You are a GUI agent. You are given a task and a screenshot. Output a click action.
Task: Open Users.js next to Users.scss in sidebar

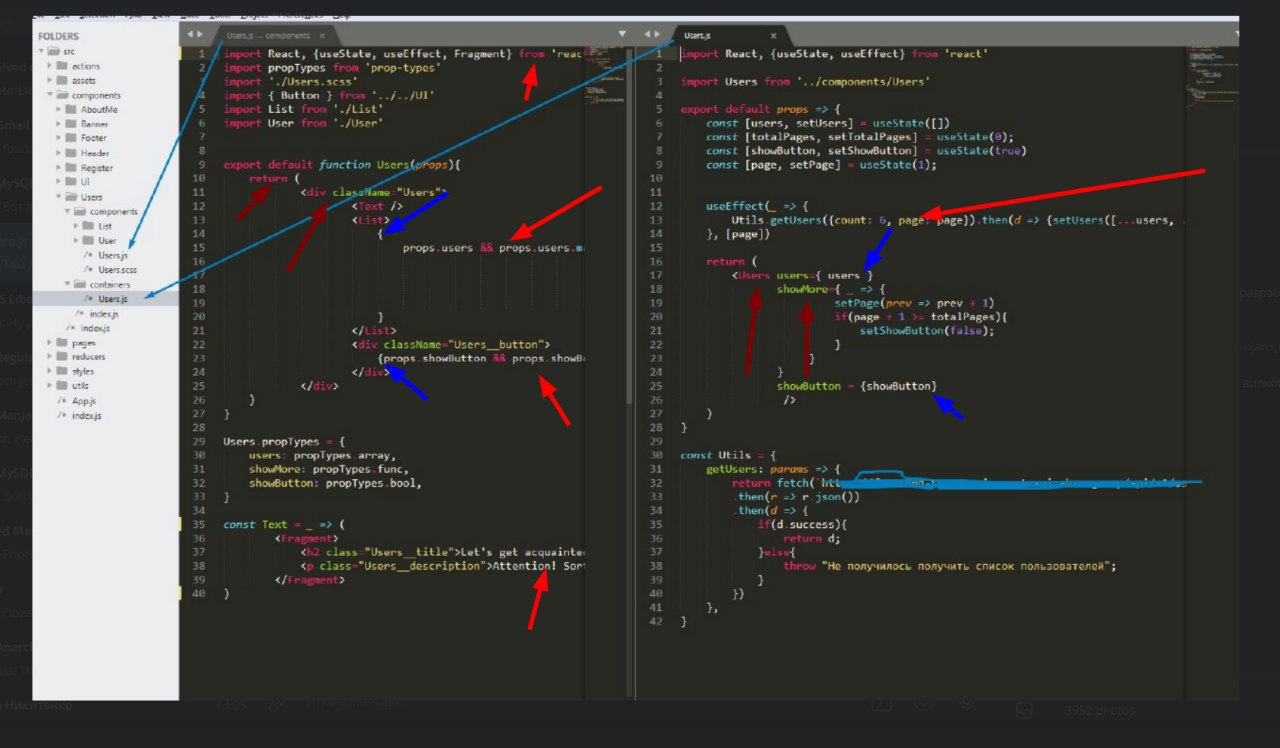click(113, 255)
